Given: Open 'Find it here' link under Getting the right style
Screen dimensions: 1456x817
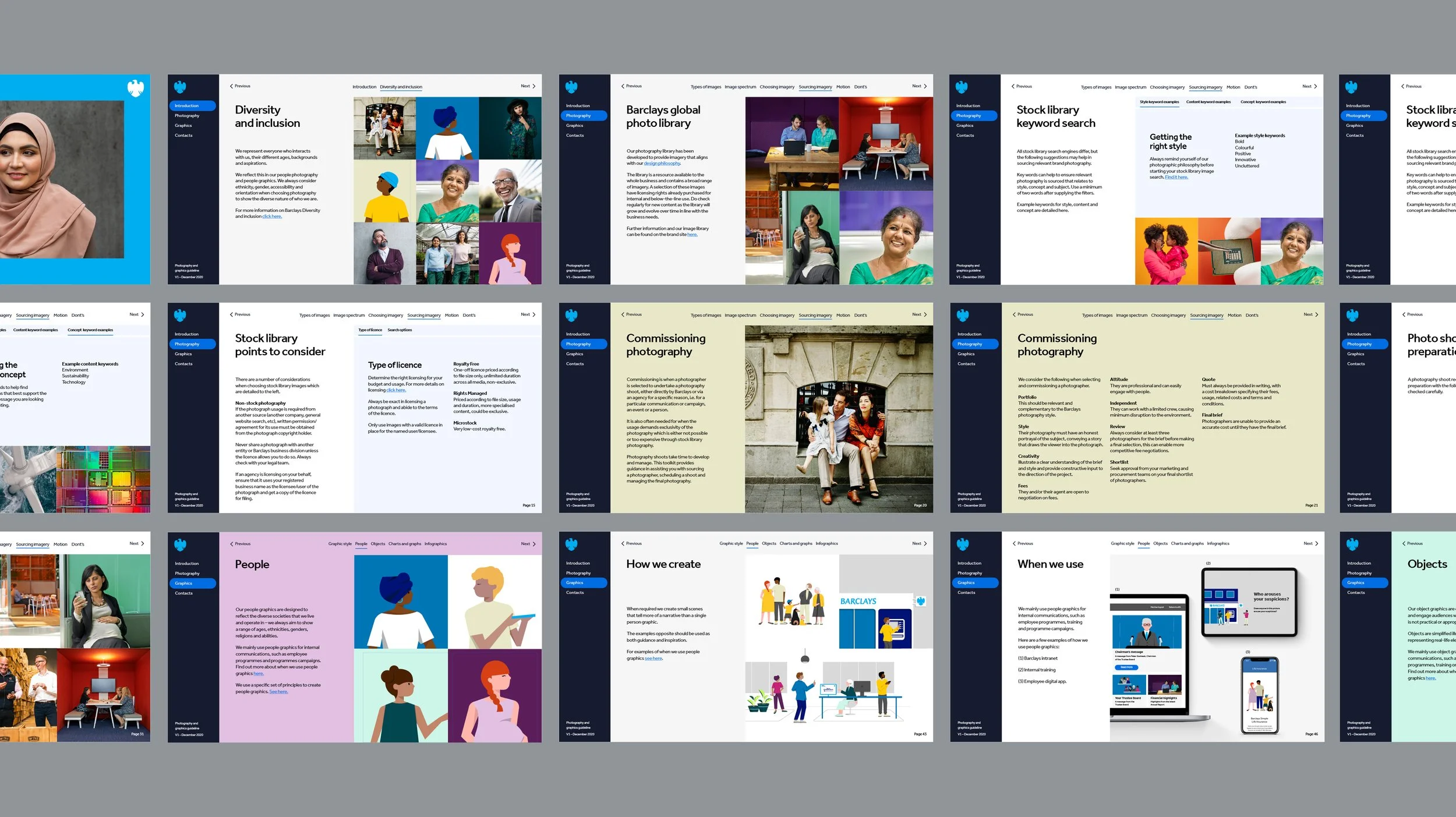Looking at the screenshot, I should pyautogui.click(x=1176, y=177).
